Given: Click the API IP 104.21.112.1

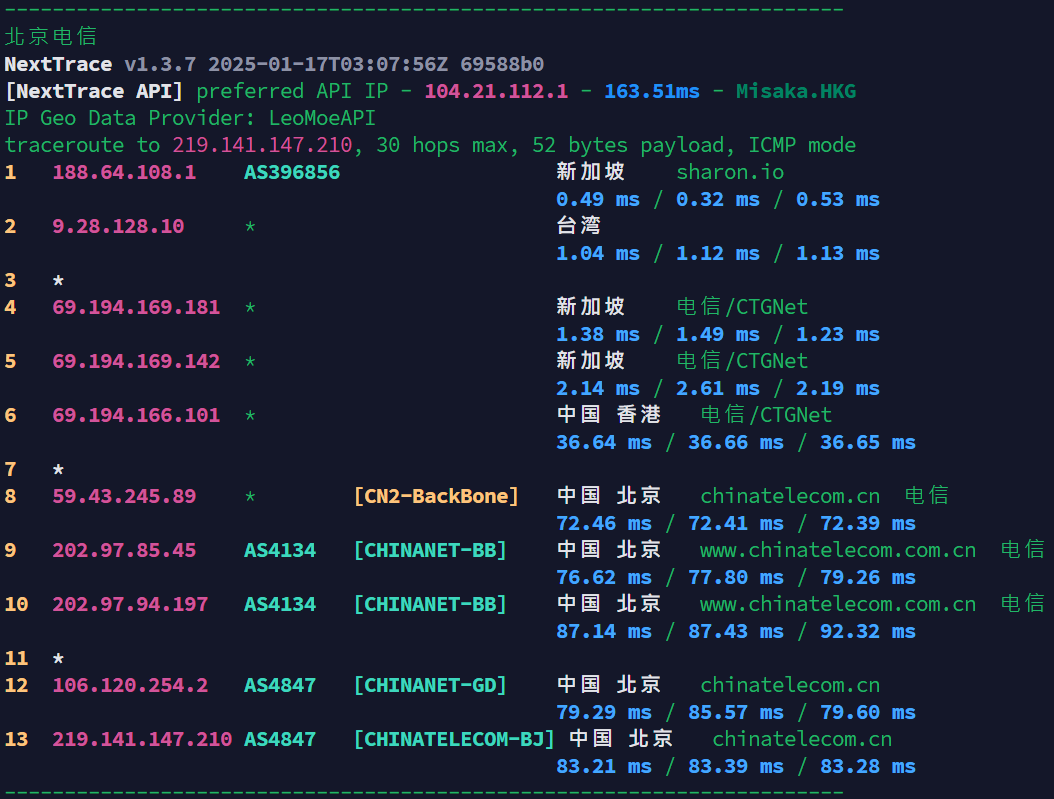Looking at the screenshot, I should [x=496, y=91].
